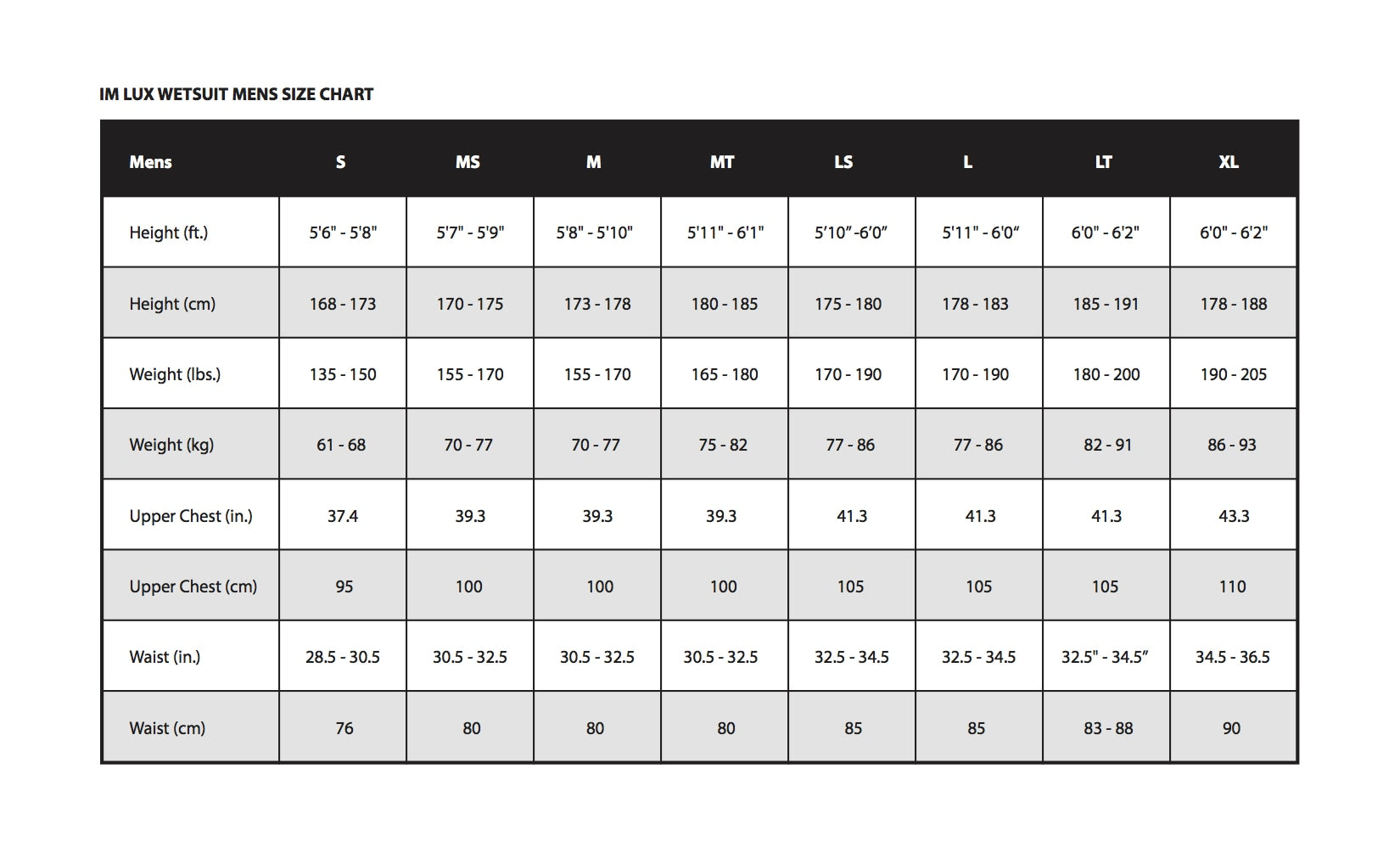Image resolution: width=1400 pixels, height=864 pixels.
Task: Click the MT size column header
Action: coord(722,162)
